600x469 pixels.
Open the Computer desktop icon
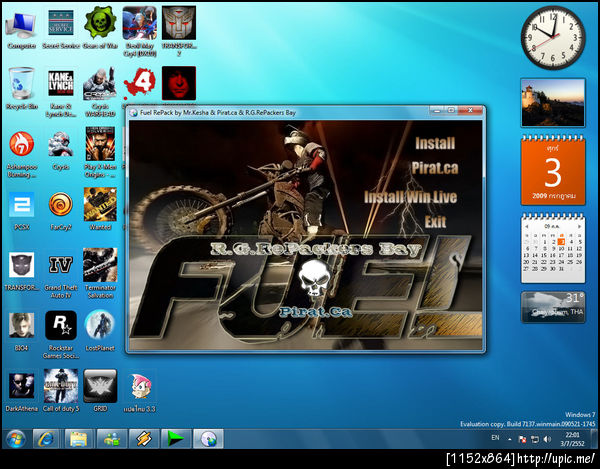(21, 31)
